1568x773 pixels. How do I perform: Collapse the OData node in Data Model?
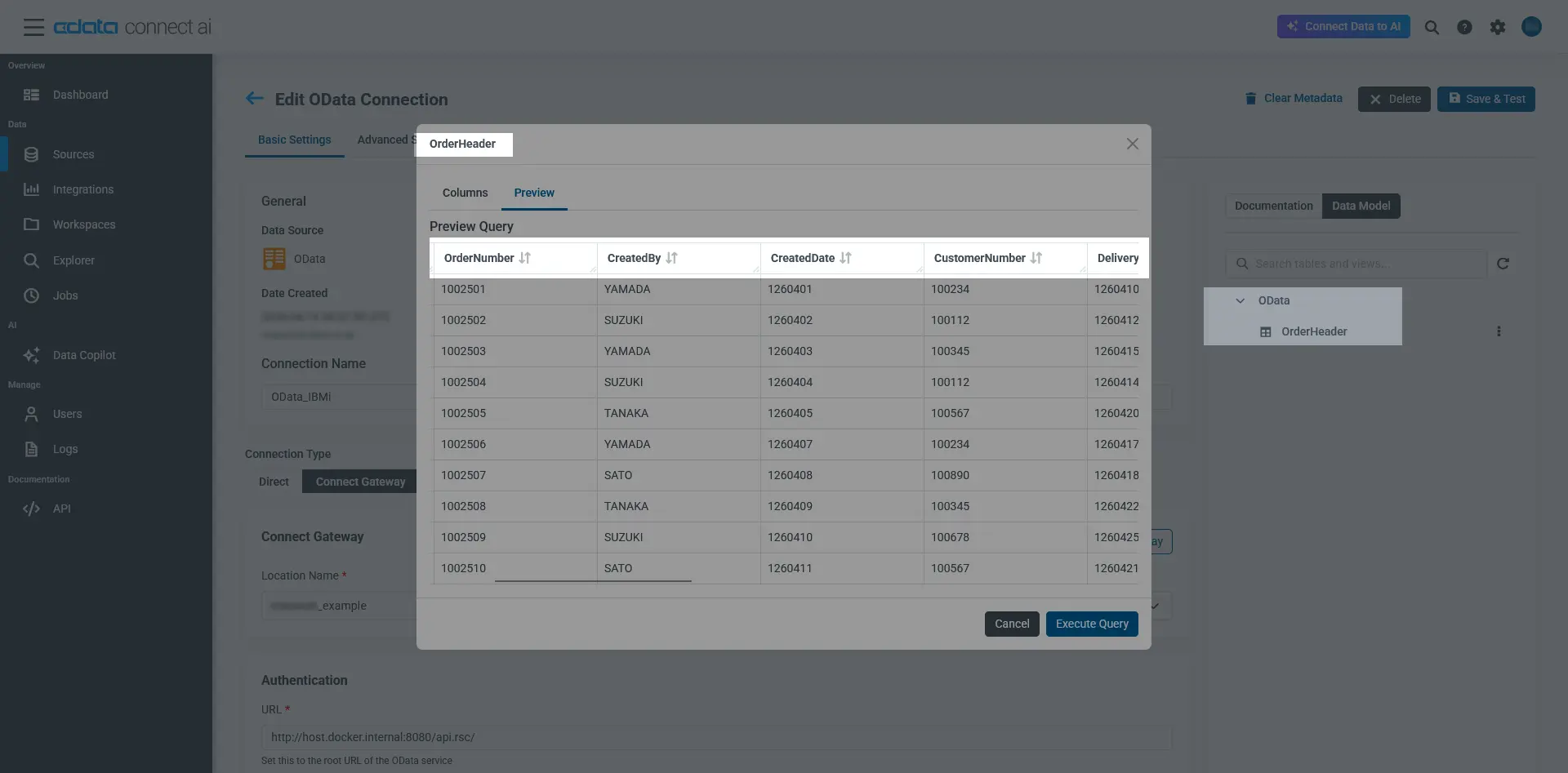pyautogui.click(x=1241, y=300)
